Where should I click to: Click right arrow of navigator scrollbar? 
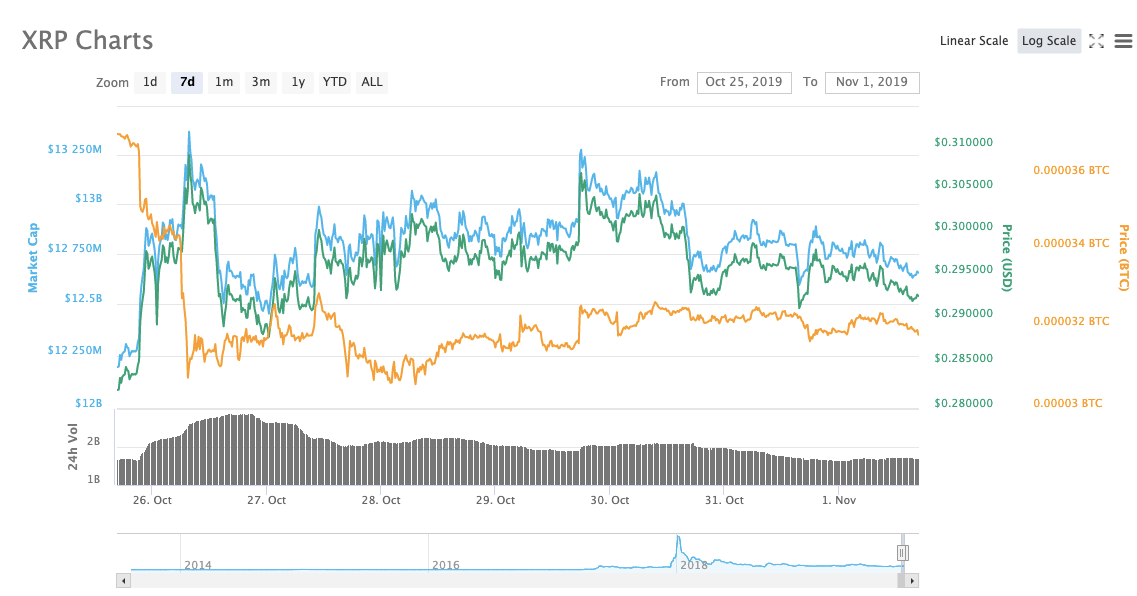point(912,581)
